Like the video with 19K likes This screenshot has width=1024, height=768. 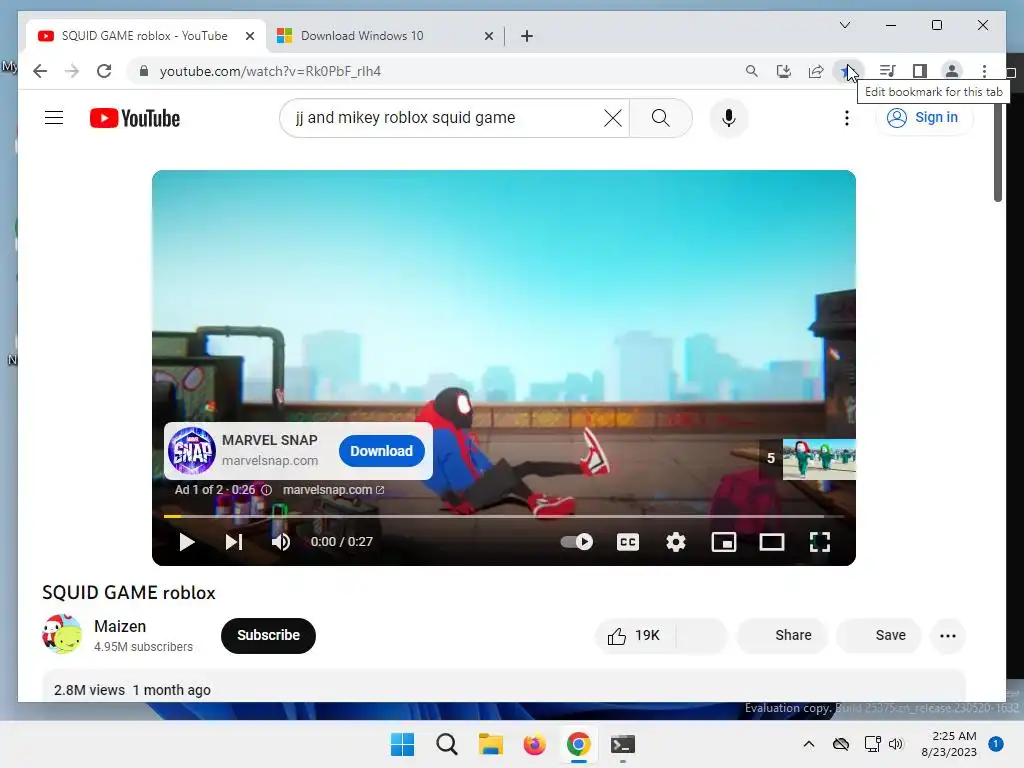click(x=635, y=635)
